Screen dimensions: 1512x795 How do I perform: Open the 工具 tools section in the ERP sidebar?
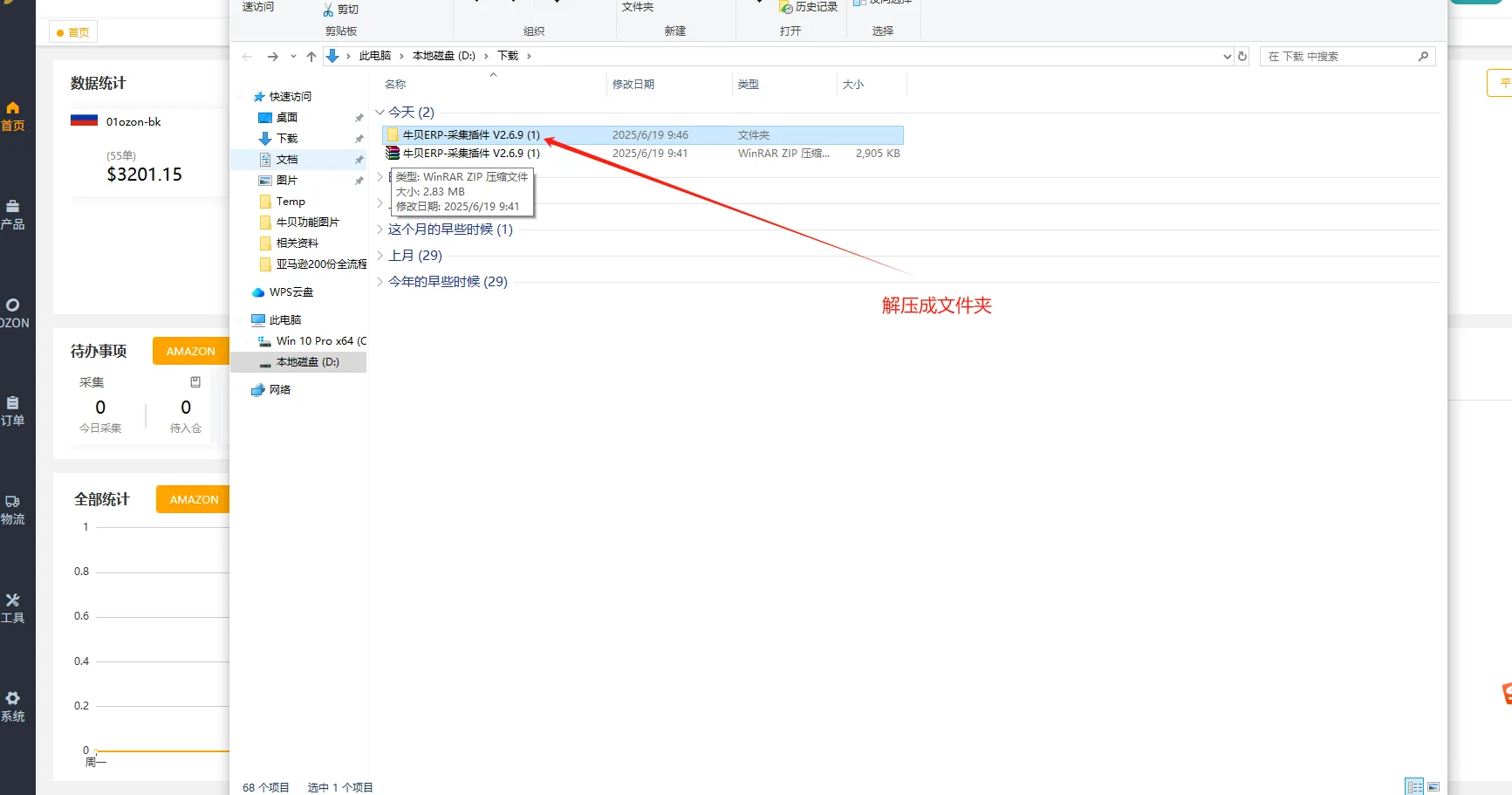tap(12, 608)
